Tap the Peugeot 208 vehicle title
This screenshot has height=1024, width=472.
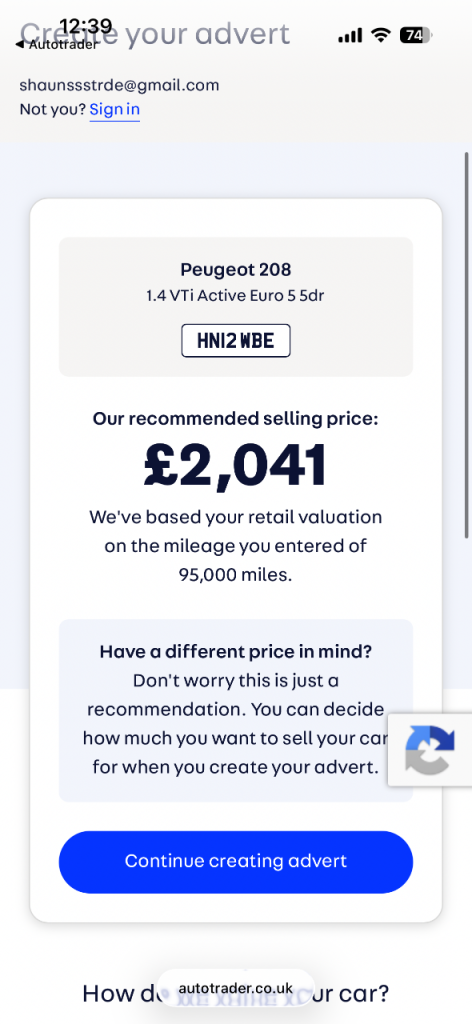236,269
